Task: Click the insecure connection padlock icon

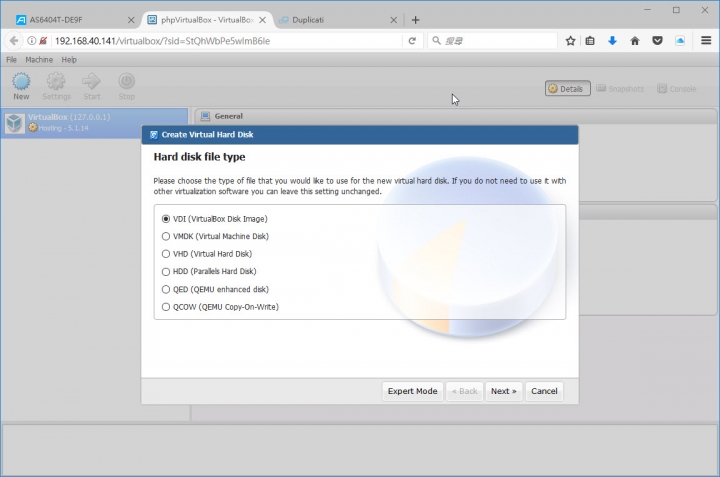Action: pos(43,41)
